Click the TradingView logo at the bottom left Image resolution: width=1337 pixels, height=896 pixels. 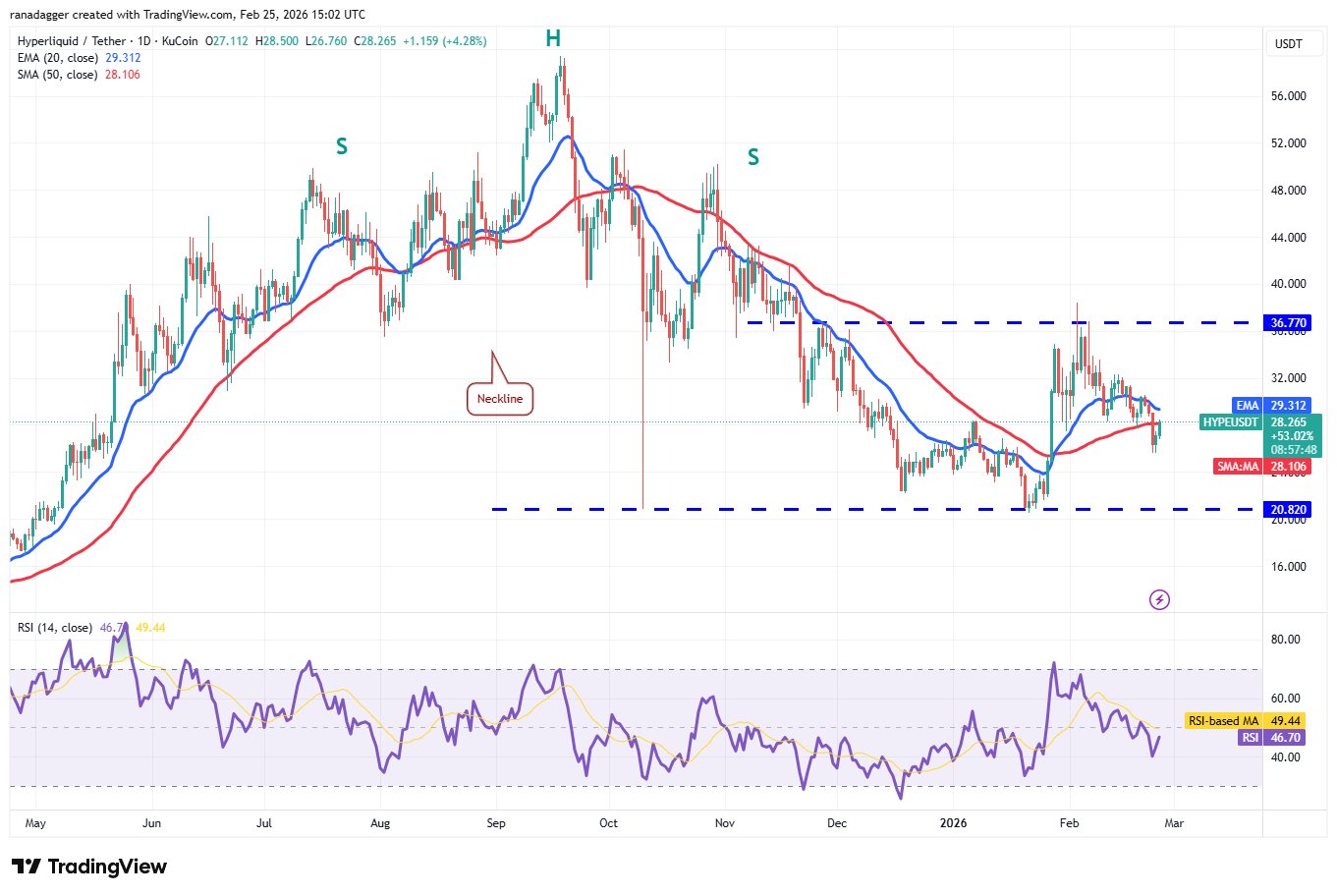pos(89,867)
